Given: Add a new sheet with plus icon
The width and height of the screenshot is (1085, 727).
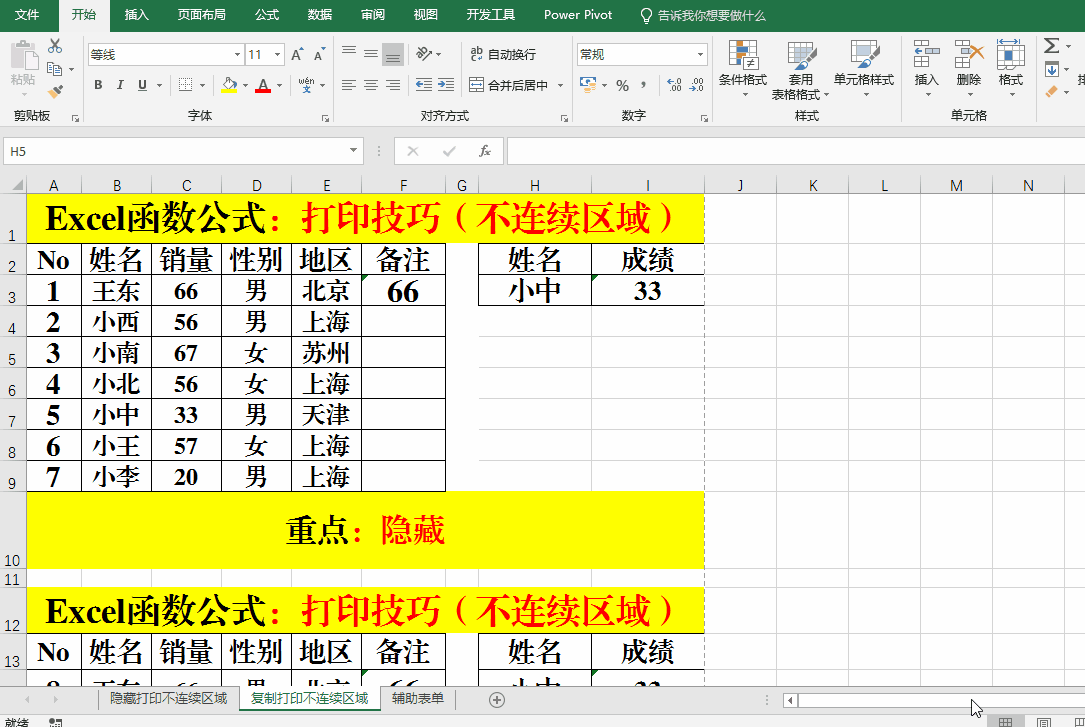Looking at the screenshot, I should (497, 699).
